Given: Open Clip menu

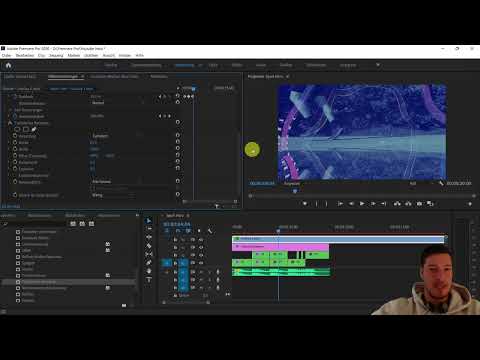Looking at the screenshot, I should click(x=41, y=55).
